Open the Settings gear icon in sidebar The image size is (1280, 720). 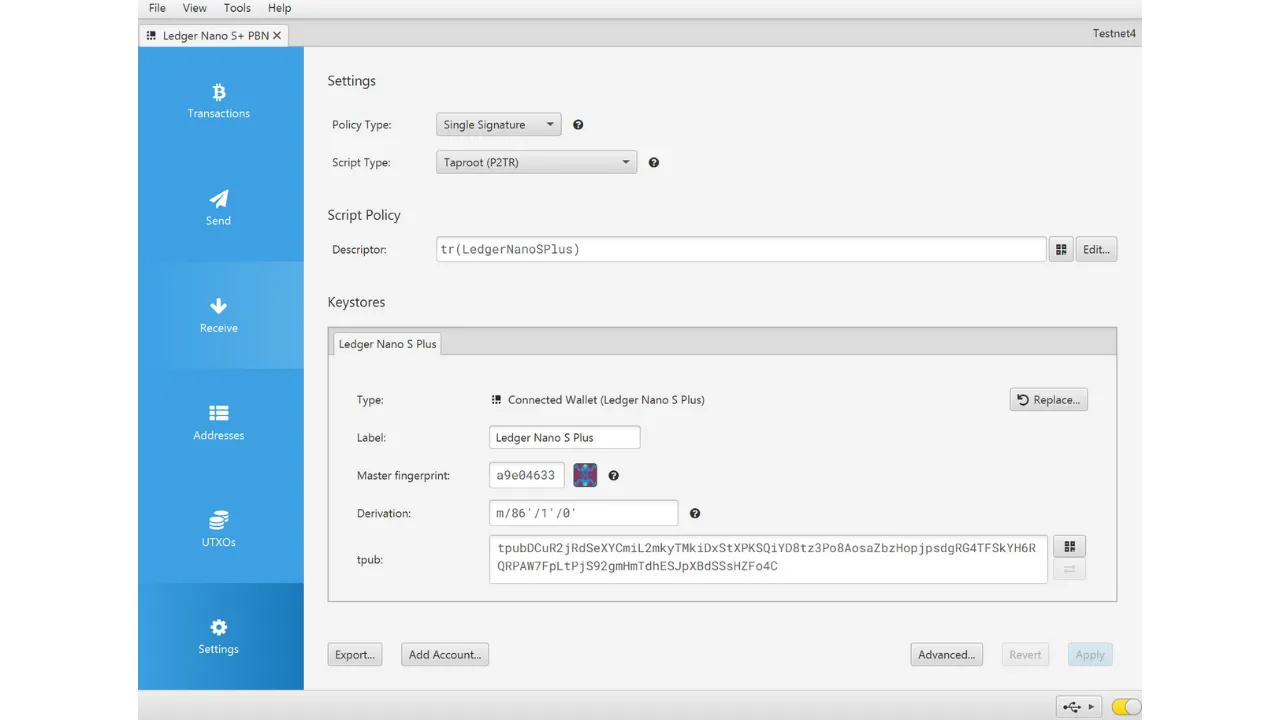pyautogui.click(x=219, y=627)
